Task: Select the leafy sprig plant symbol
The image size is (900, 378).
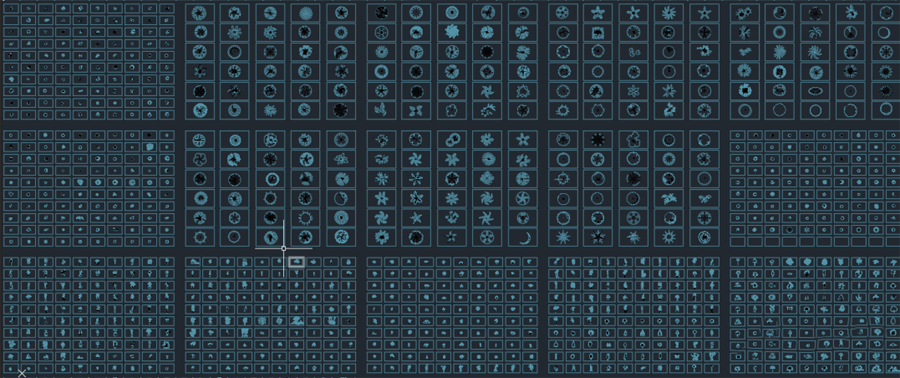Action: tap(381, 110)
